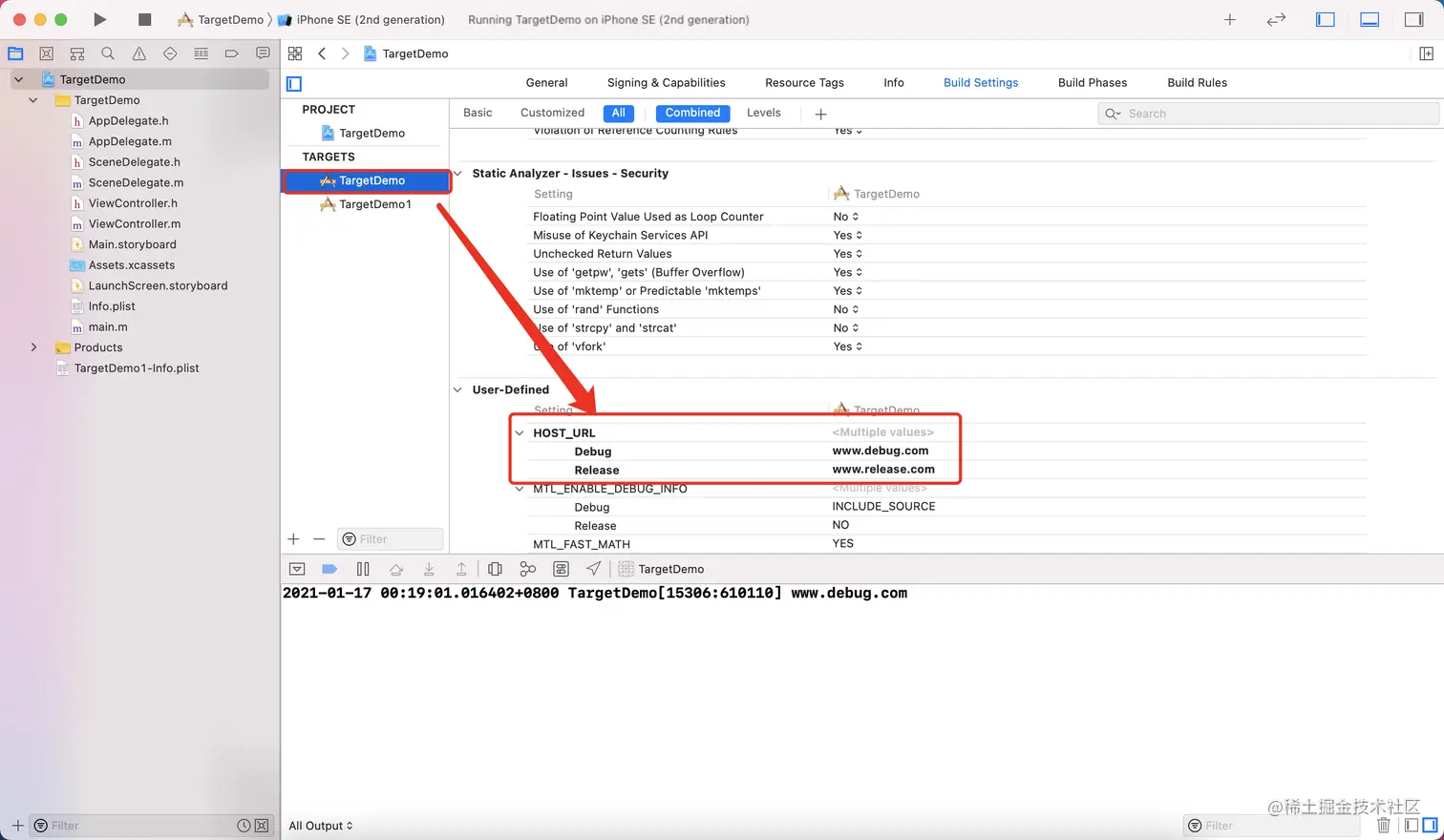The width and height of the screenshot is (1444, 840).
Task: Collapse the User-Defined settings section
Action: [457, 389]
